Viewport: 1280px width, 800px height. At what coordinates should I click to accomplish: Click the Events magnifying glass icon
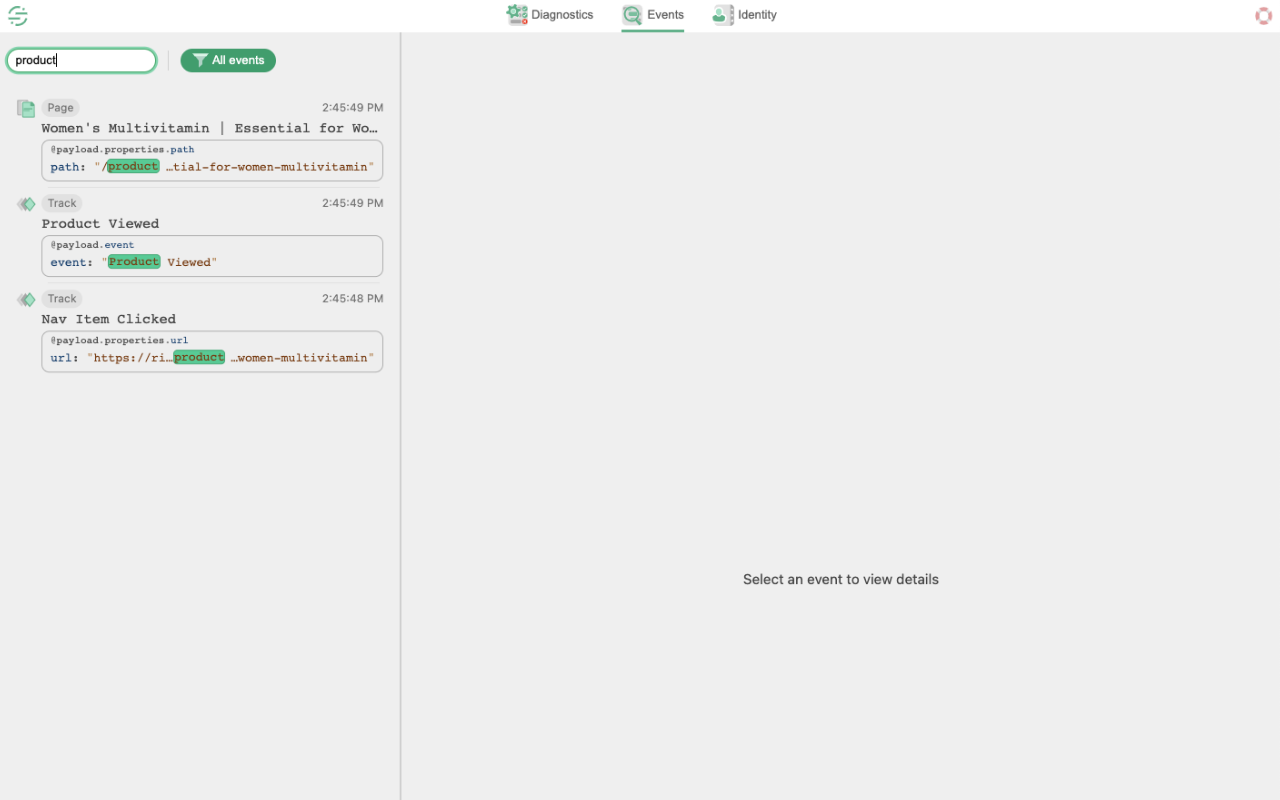(x=631, y=14)
